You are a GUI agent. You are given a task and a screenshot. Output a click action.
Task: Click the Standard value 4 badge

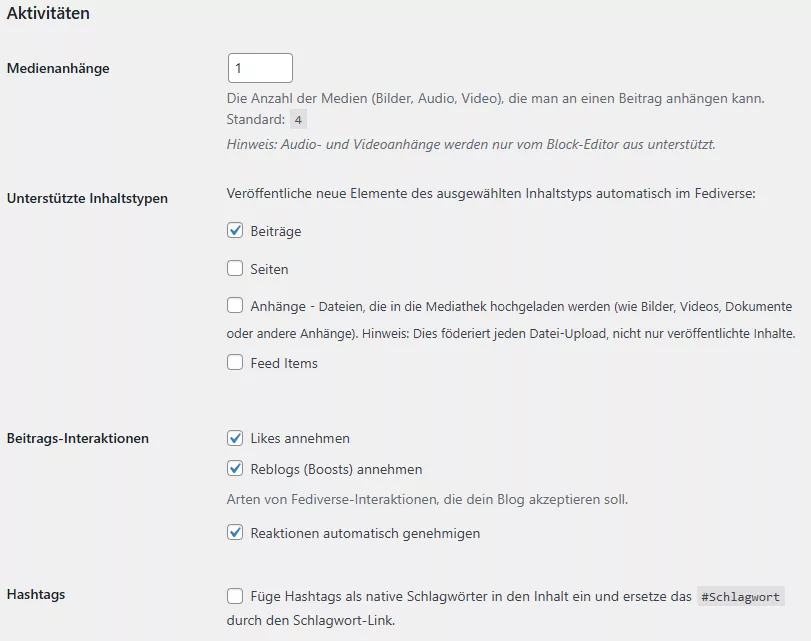coord(297,118)
